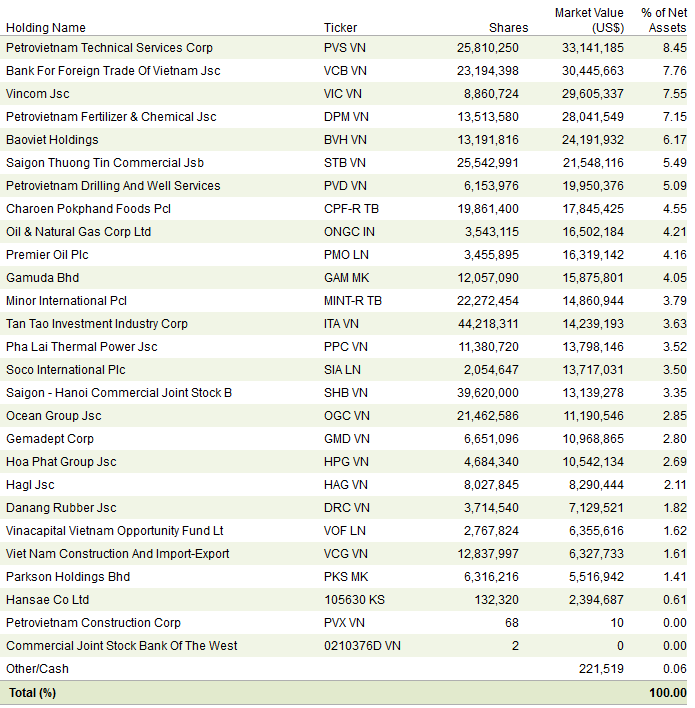
Task: Click ticker 105630 KS
Action: pos(354,601)
